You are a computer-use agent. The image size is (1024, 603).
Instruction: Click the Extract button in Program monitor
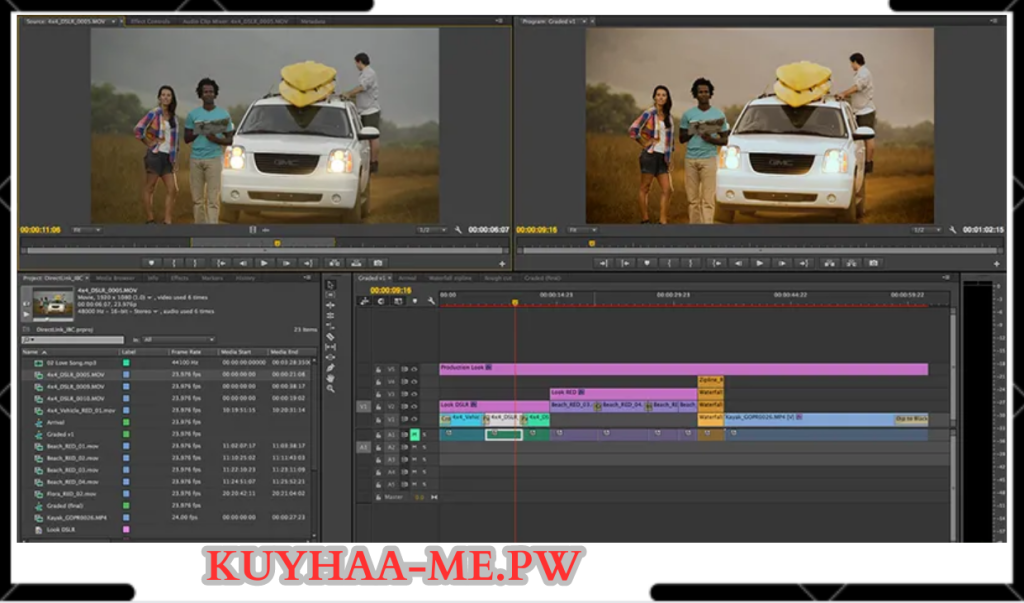click(x=851, y=263)
